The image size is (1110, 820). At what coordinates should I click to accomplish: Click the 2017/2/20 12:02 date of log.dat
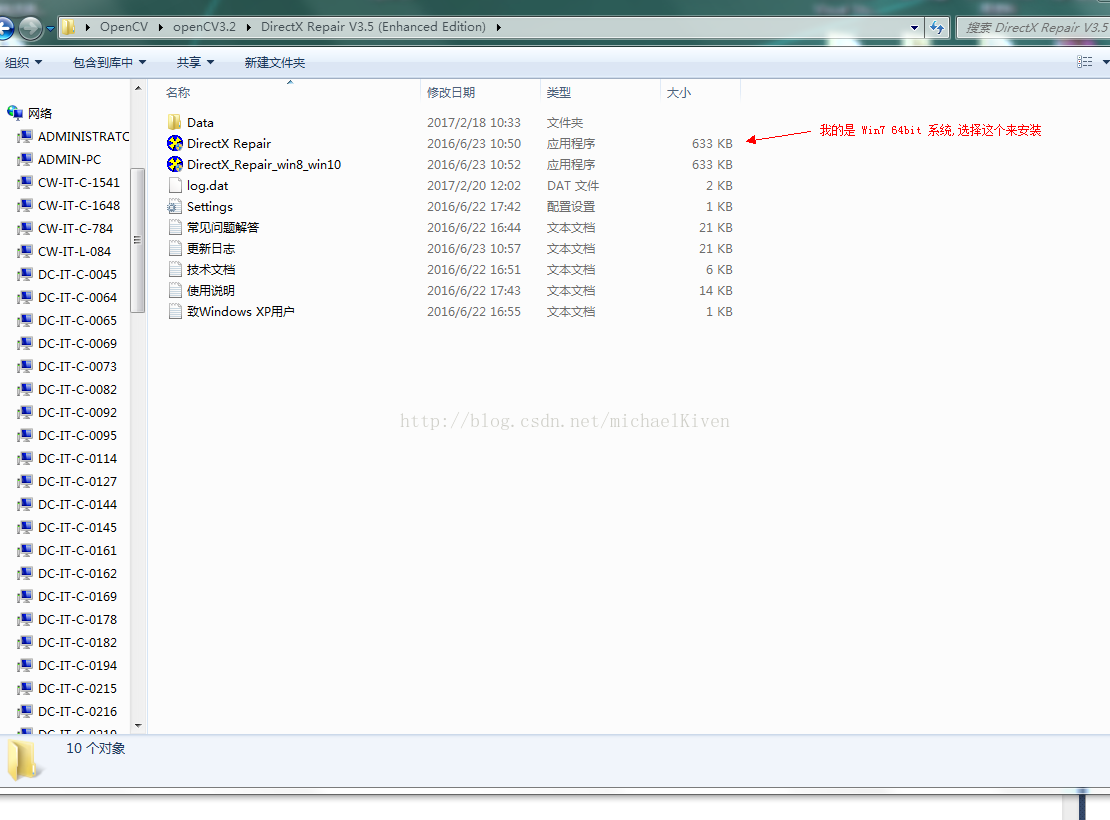(474, 186)
